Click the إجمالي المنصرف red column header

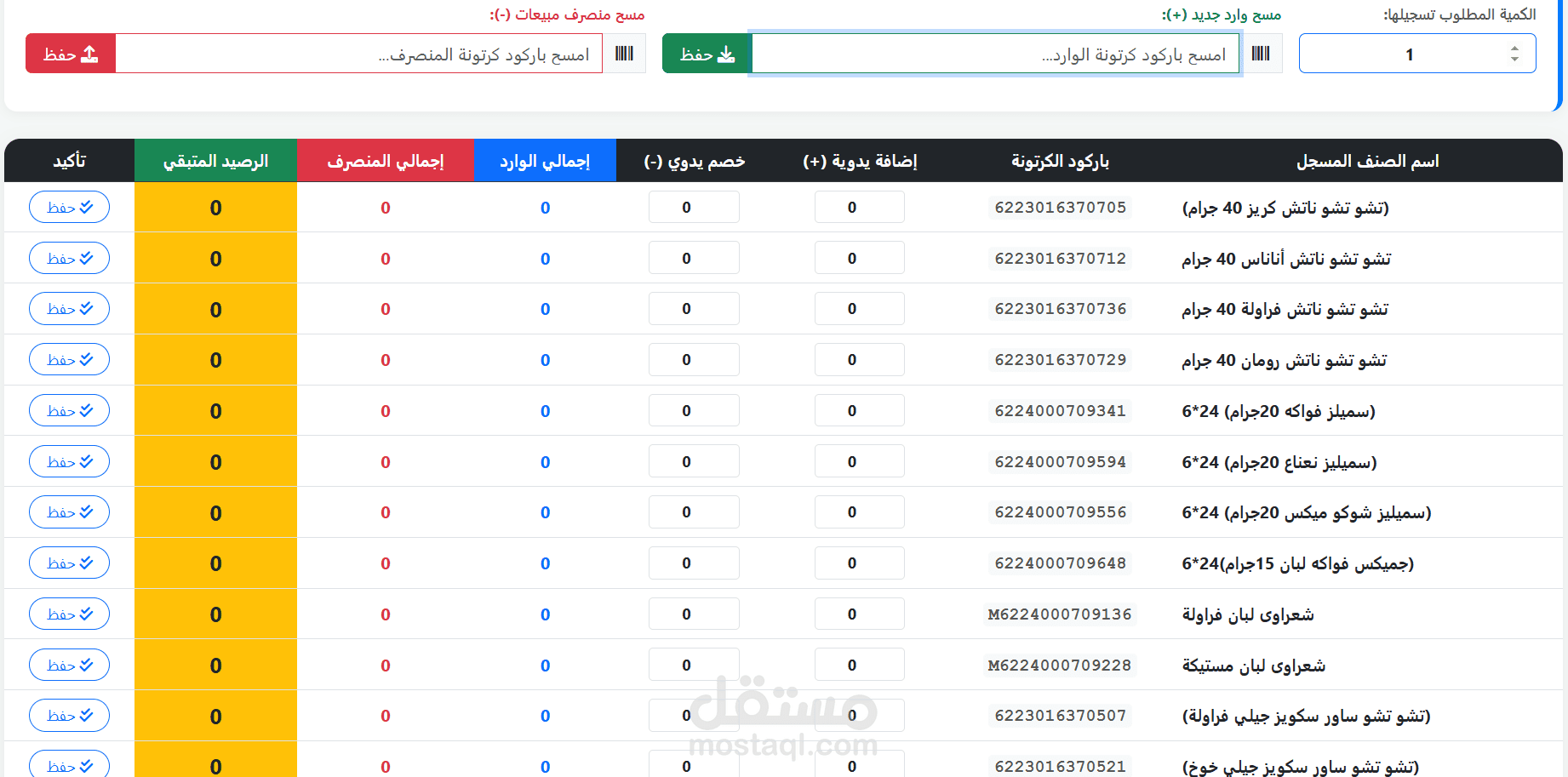(x=386, y=161)
